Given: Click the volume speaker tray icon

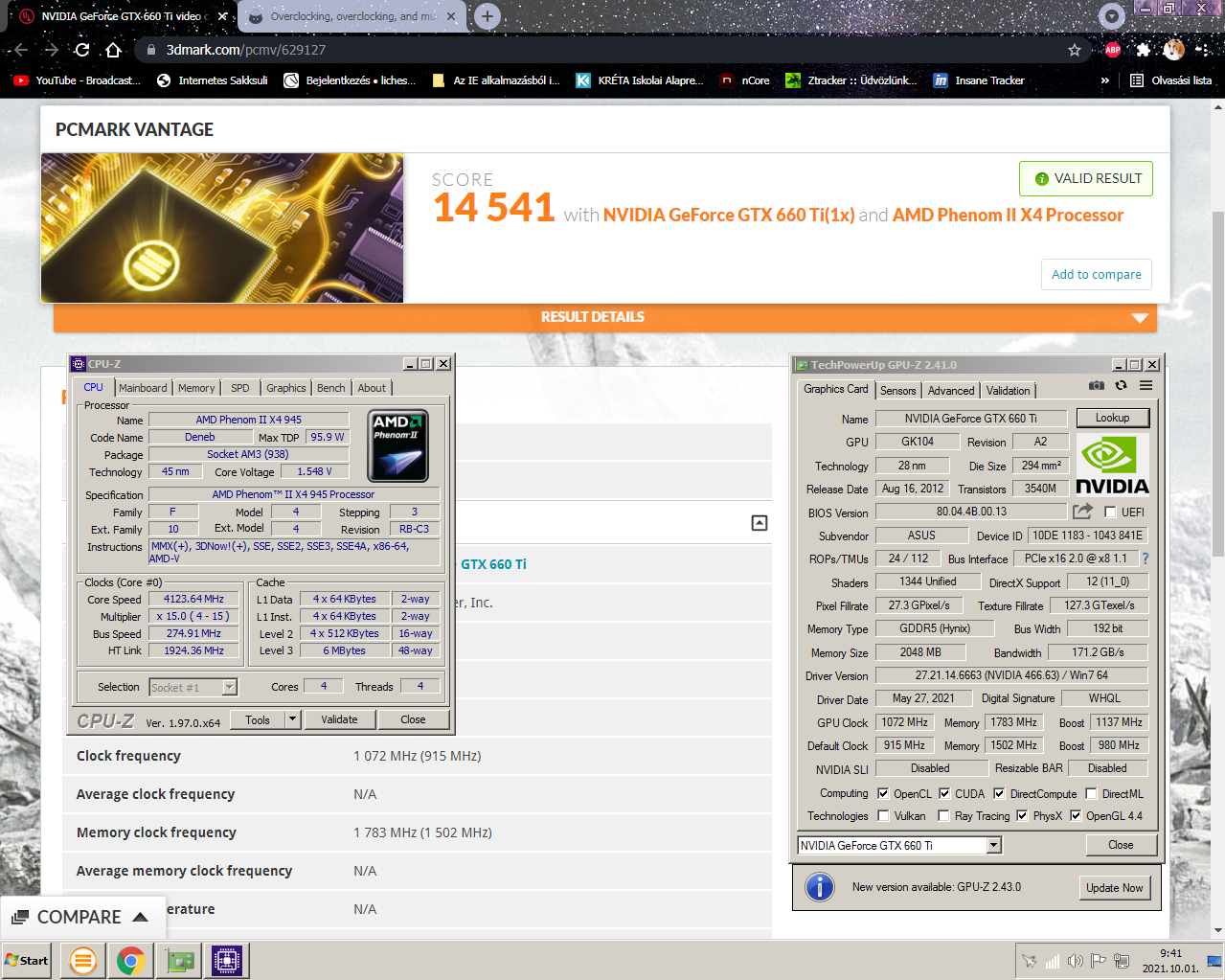Looking at the screenshot, I should [x=1075, y=961].
